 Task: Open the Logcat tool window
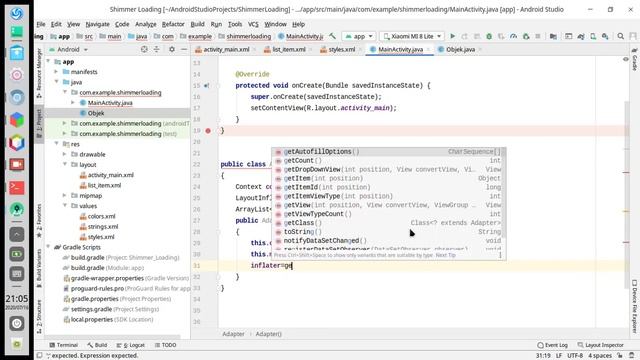coord(131,345)
